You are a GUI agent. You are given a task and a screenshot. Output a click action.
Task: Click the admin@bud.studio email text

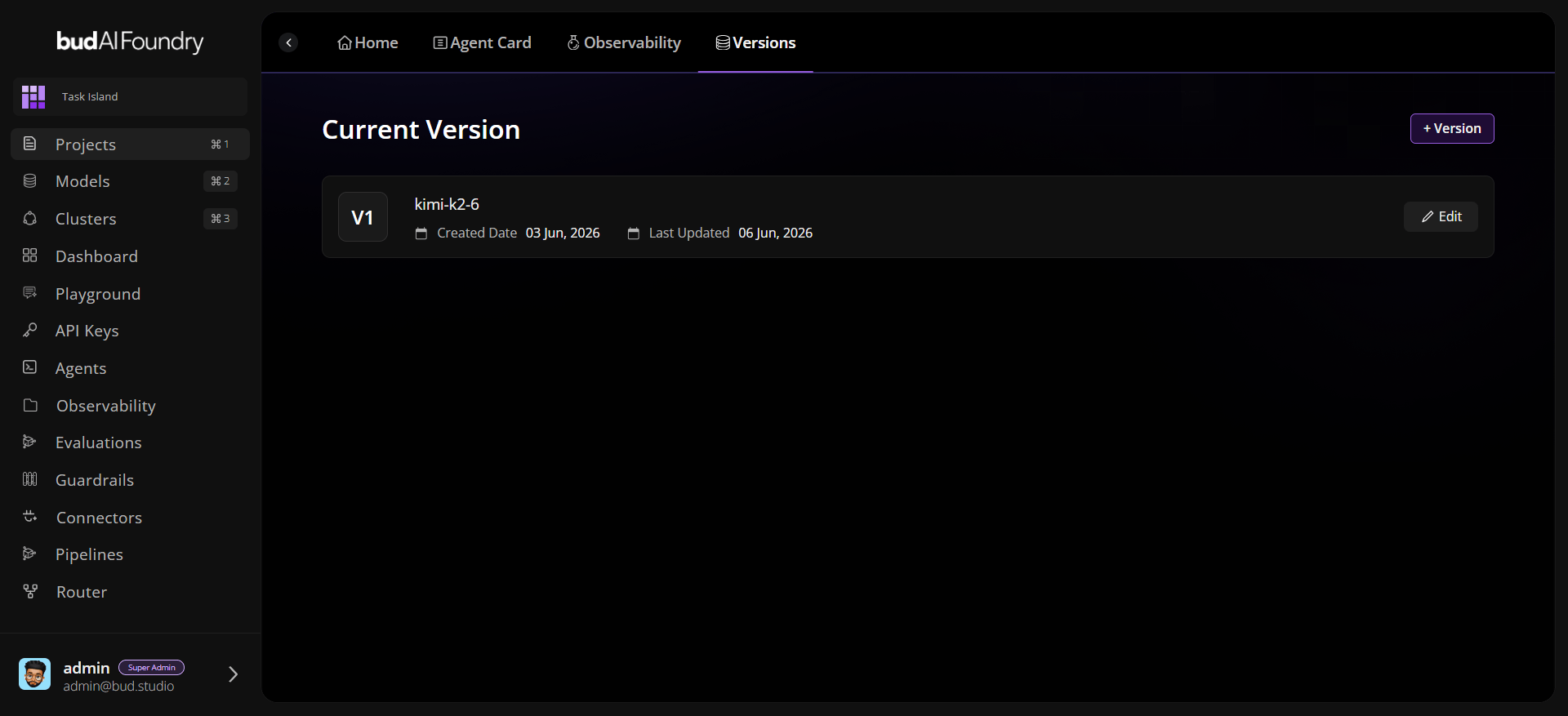click(118, 686)
